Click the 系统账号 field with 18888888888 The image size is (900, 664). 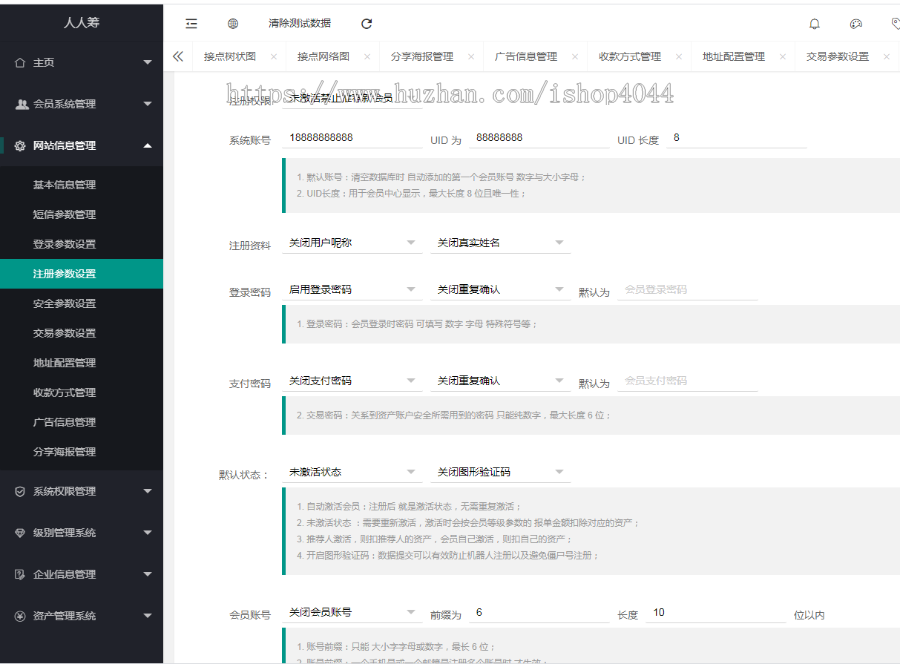[352, 138]
